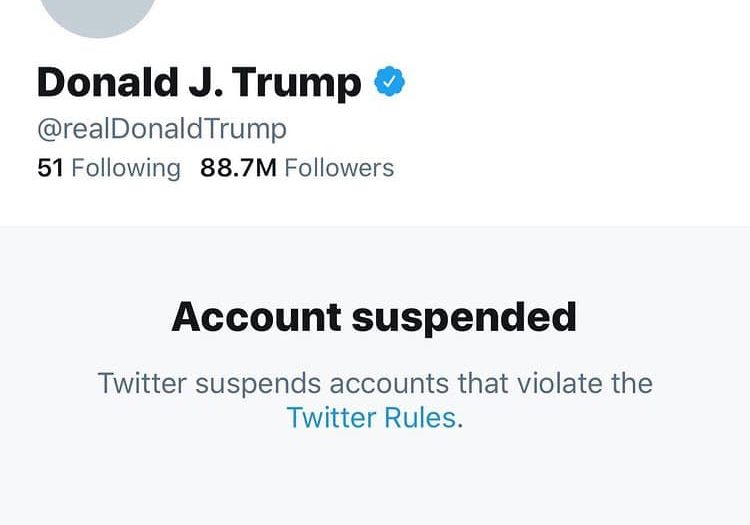Click the word "Account" in the heading

click(x=254, y=317)
